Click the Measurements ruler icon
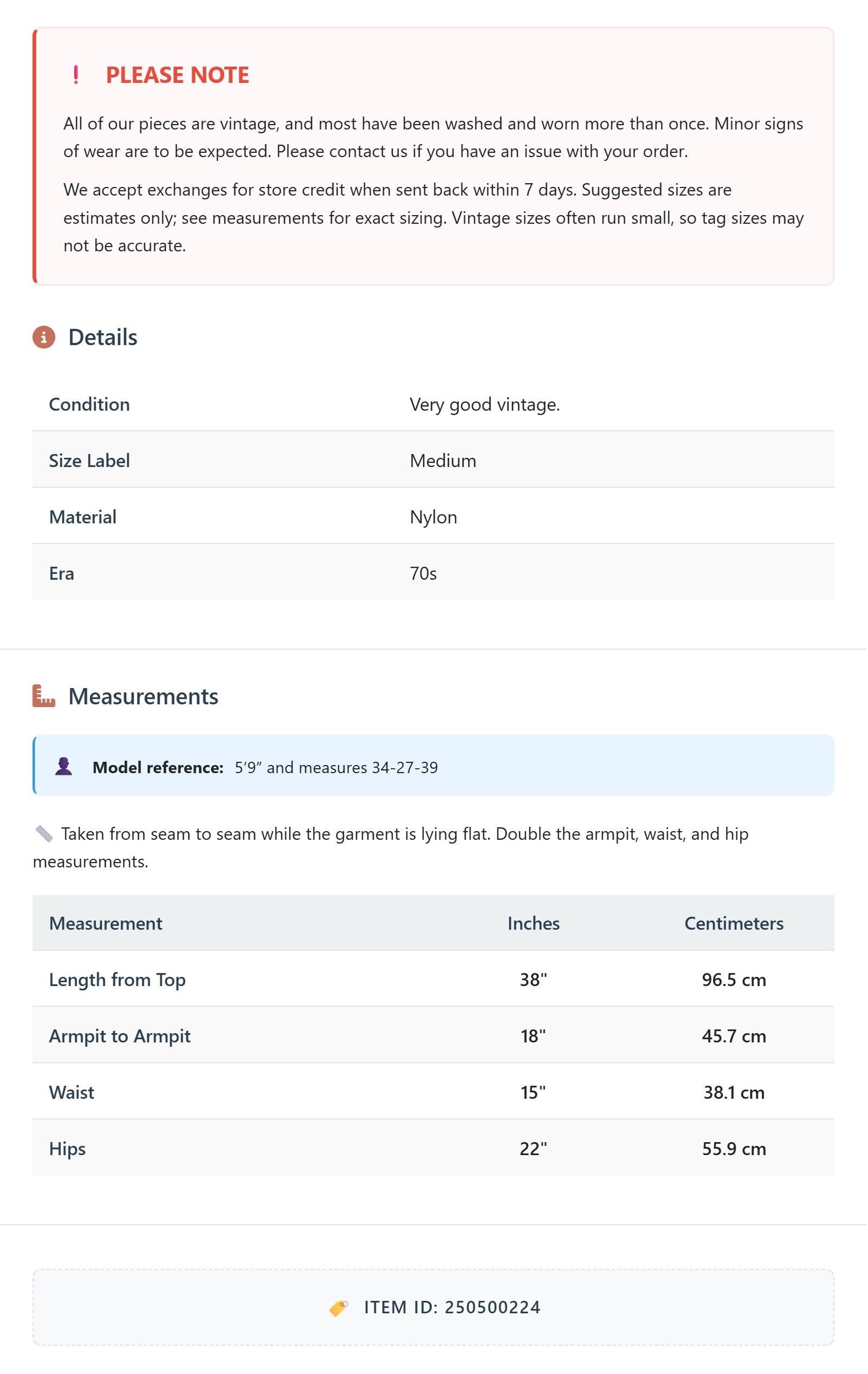 pos(44,696)
